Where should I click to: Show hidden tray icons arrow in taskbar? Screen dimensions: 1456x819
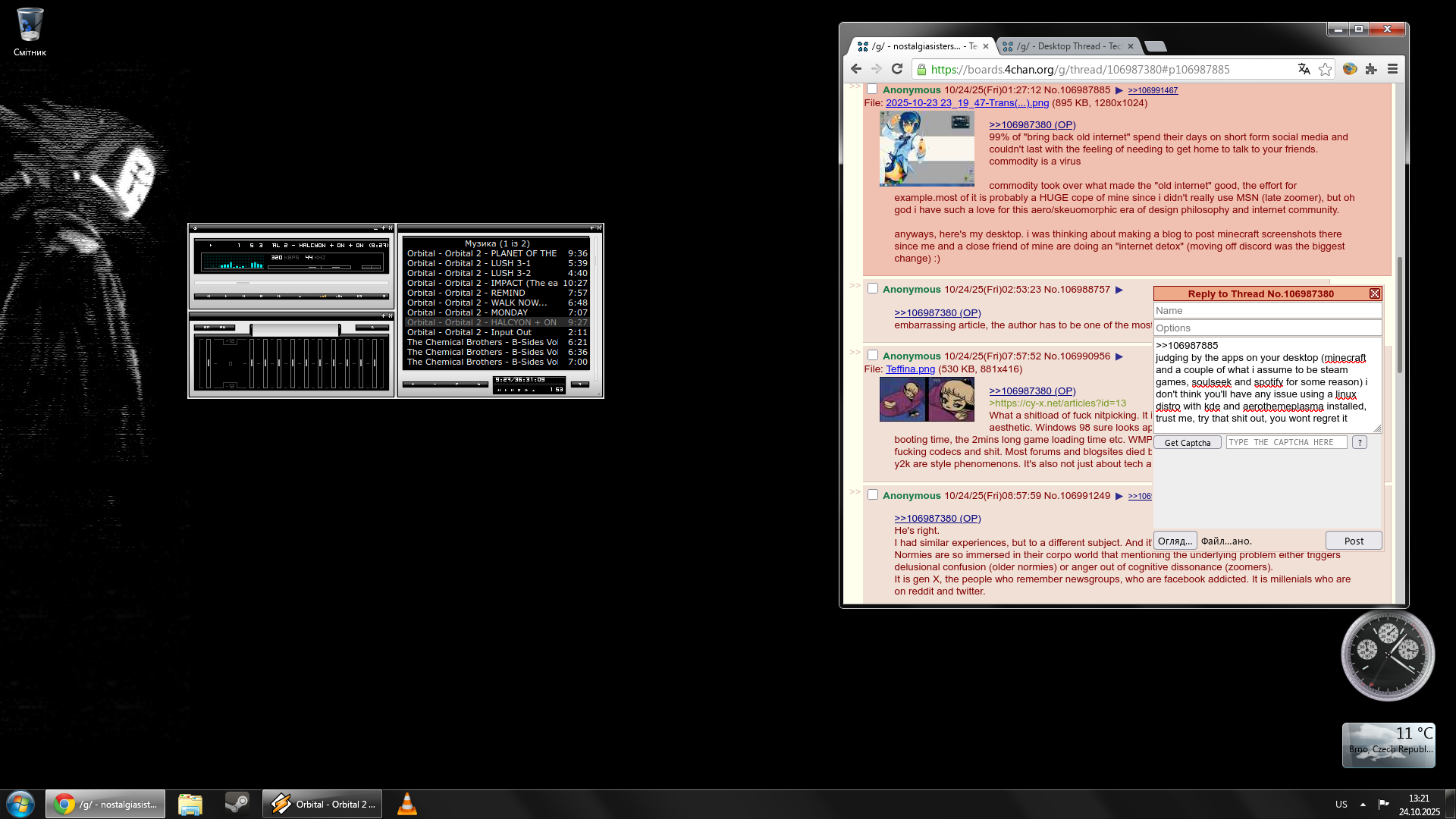[x=1363, y=805]
